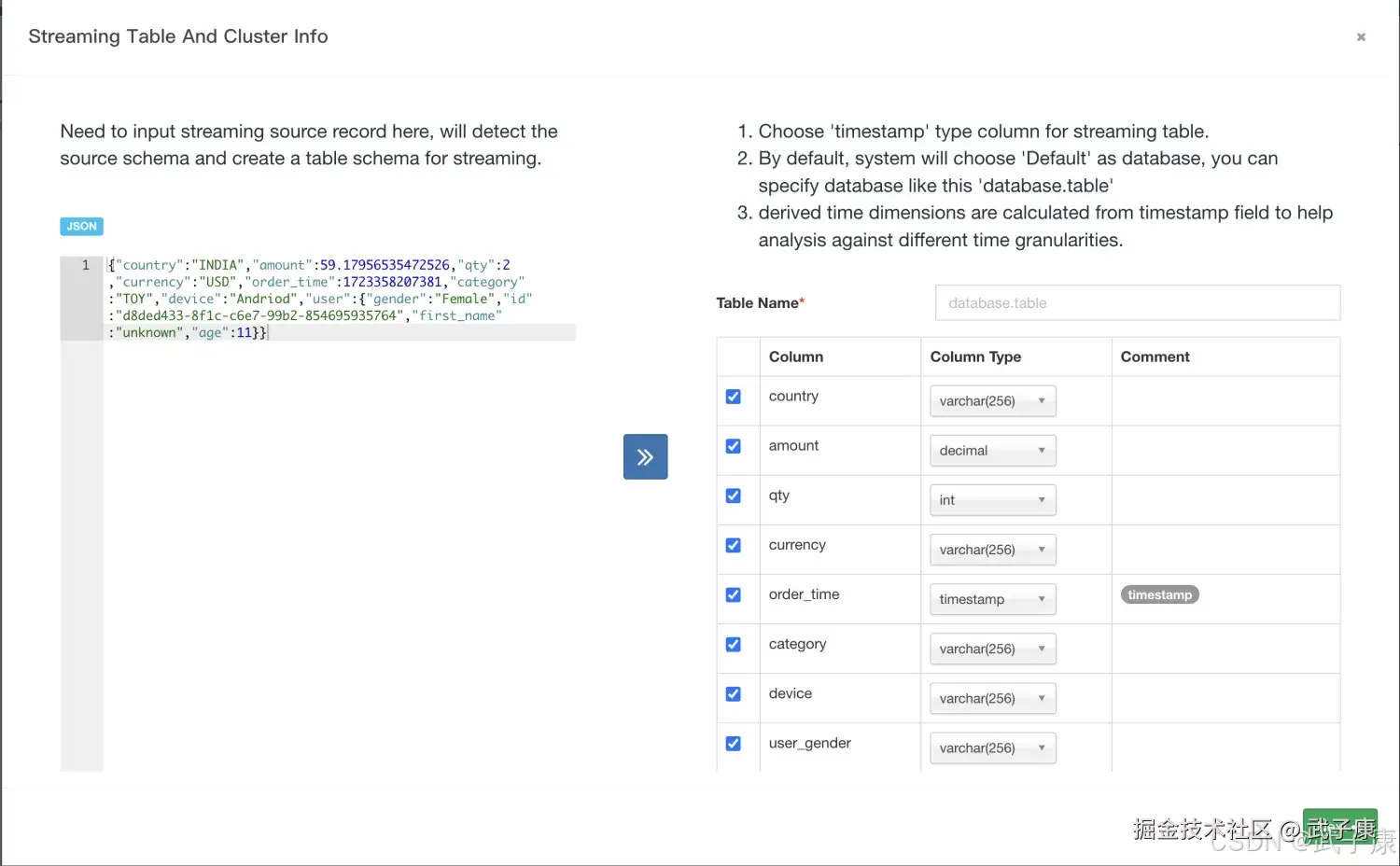Image resolution: width=1400 pixels, height=866 pixels.
Task: Open the amount decimal type dropdown
Action: pyautogui.click(x=992, y=451)
